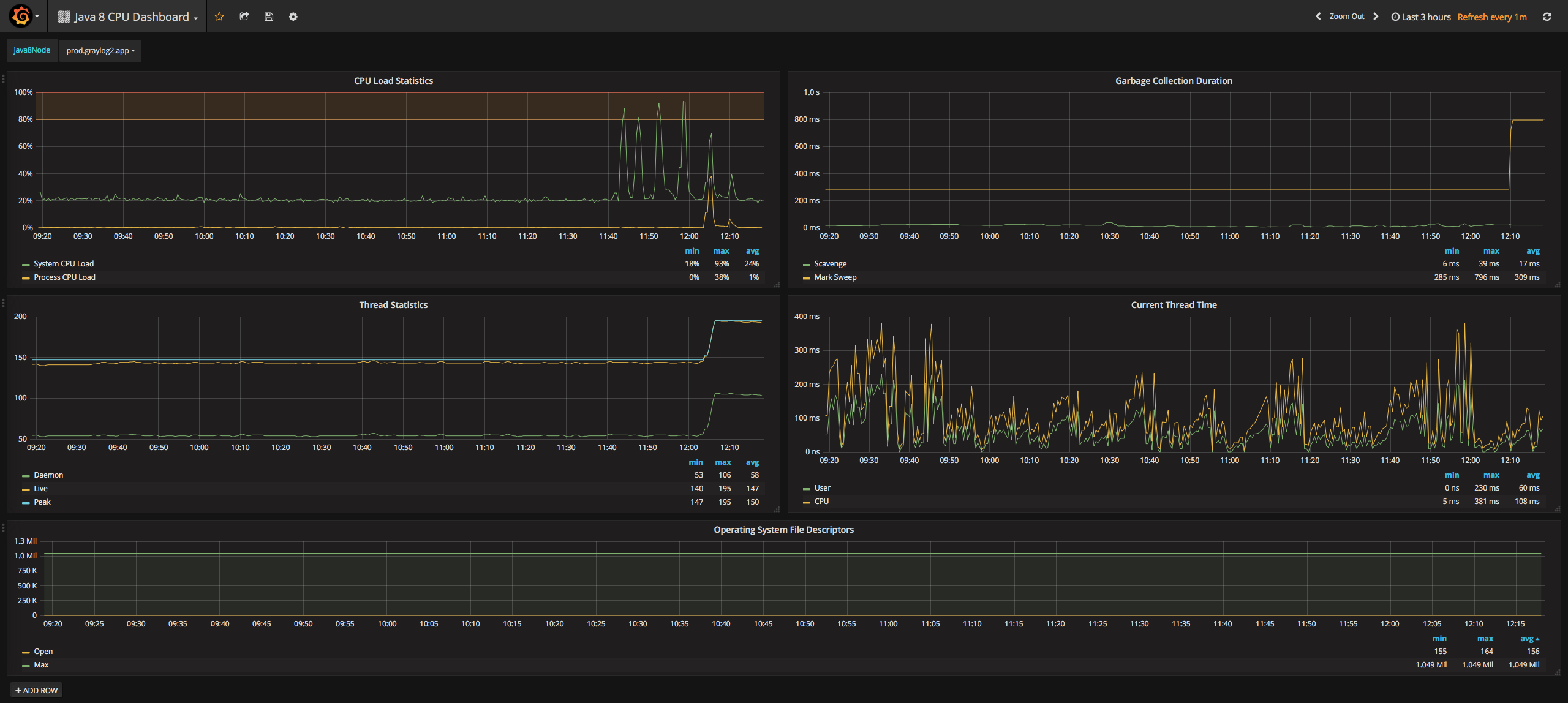Image resolution: width=1568 pixels, height=703 pixels.
Task: Sort file descriptors legend by avg column
Action: [x=1528, y=639]
